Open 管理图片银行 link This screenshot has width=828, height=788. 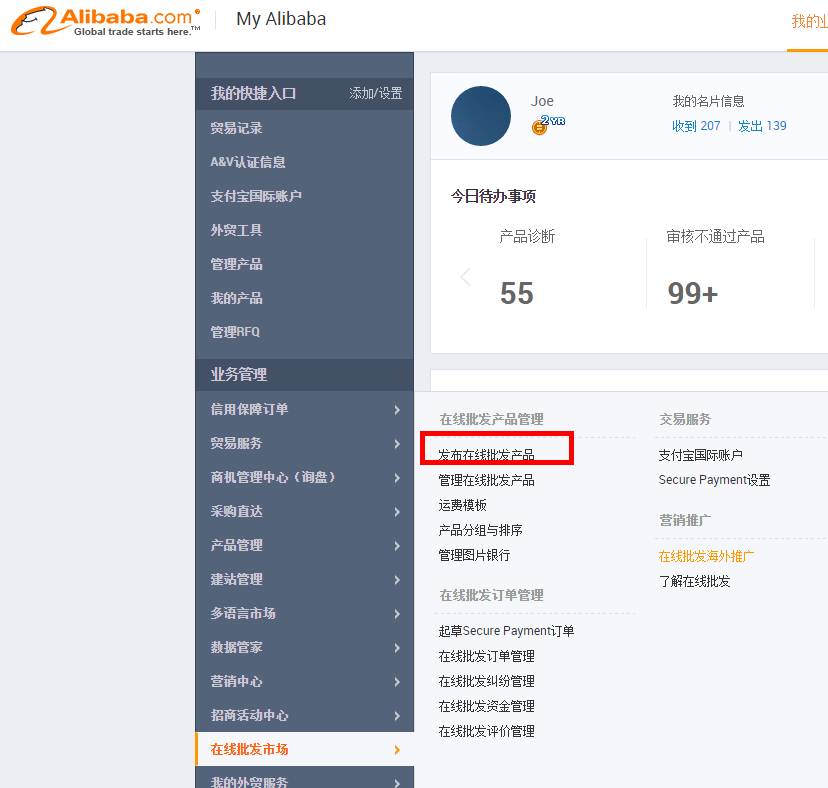pyautogui.click(x=474, y=556)
